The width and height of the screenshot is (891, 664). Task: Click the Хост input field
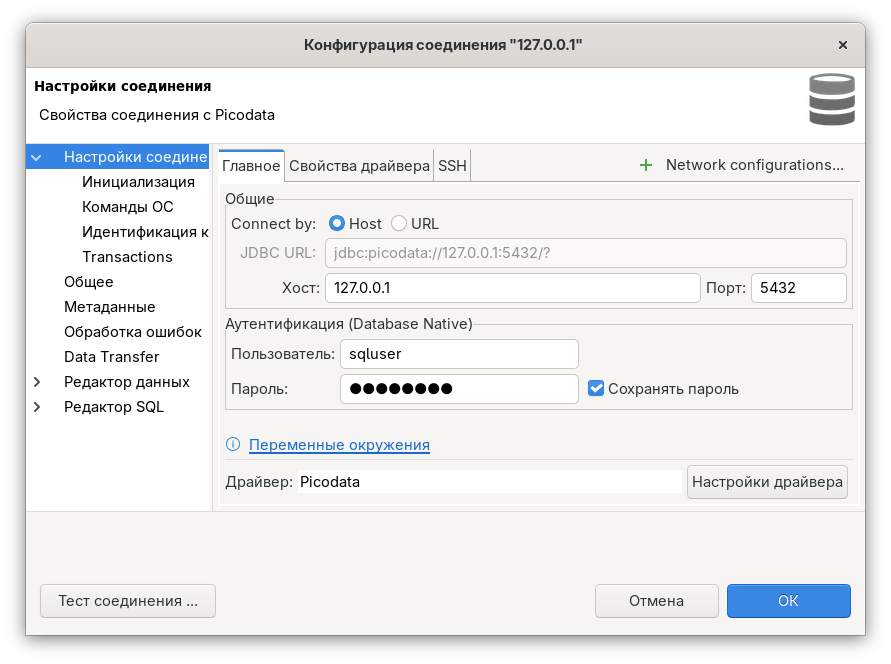point(512,288)
